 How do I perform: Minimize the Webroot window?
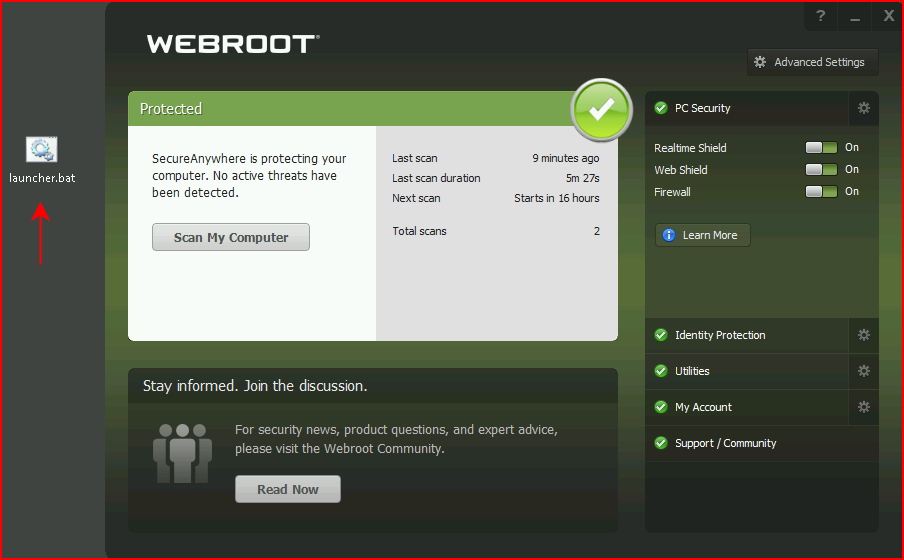(x=855, y=17)
